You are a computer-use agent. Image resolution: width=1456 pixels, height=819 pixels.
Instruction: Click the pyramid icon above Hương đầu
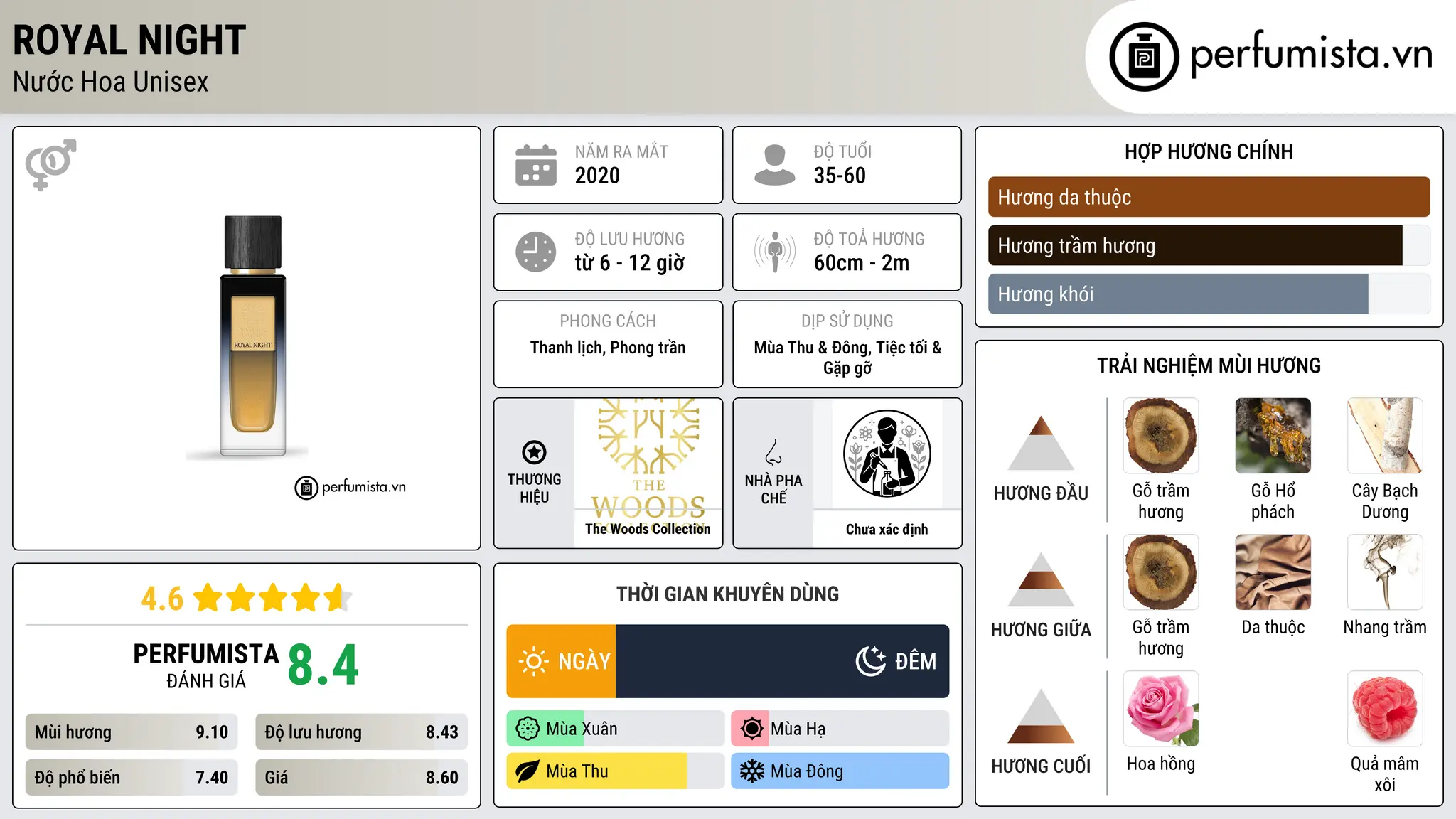[1041, 442]
